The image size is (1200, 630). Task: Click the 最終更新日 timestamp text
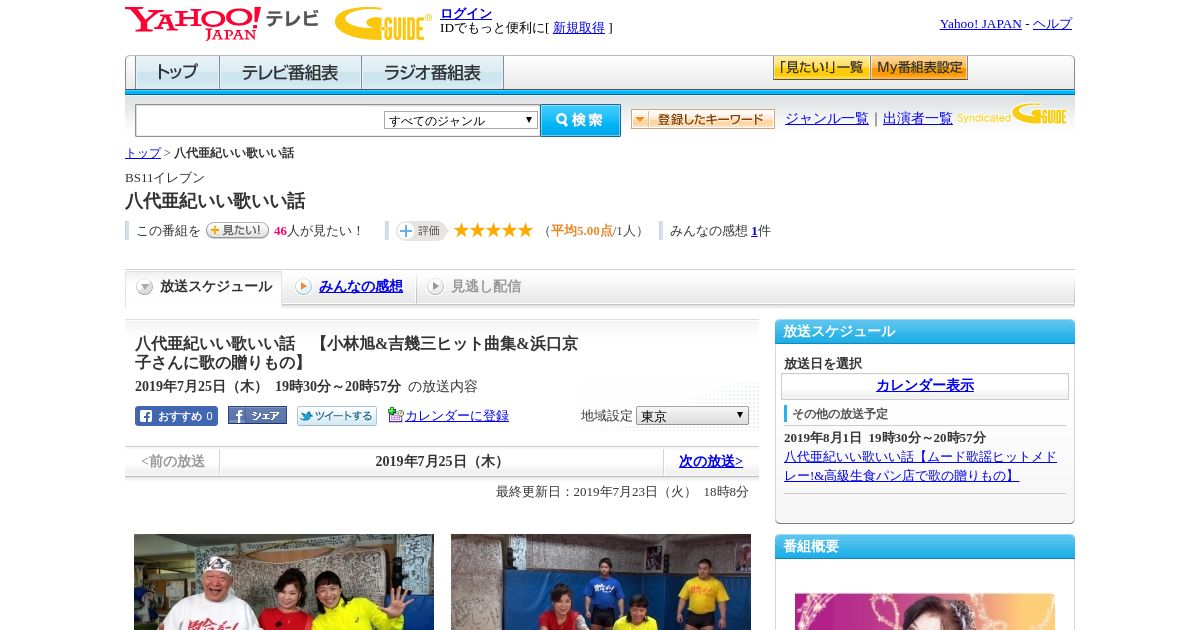click(x=622, y=492)
